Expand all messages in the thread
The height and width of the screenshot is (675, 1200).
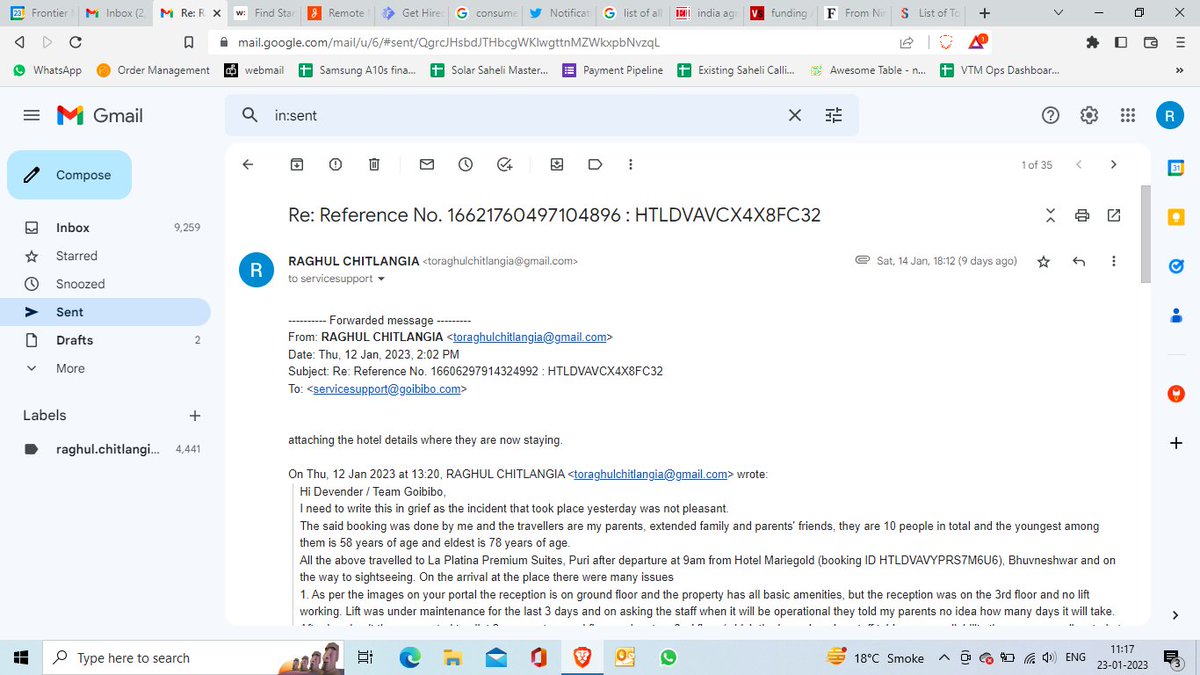coord(1050,215)
